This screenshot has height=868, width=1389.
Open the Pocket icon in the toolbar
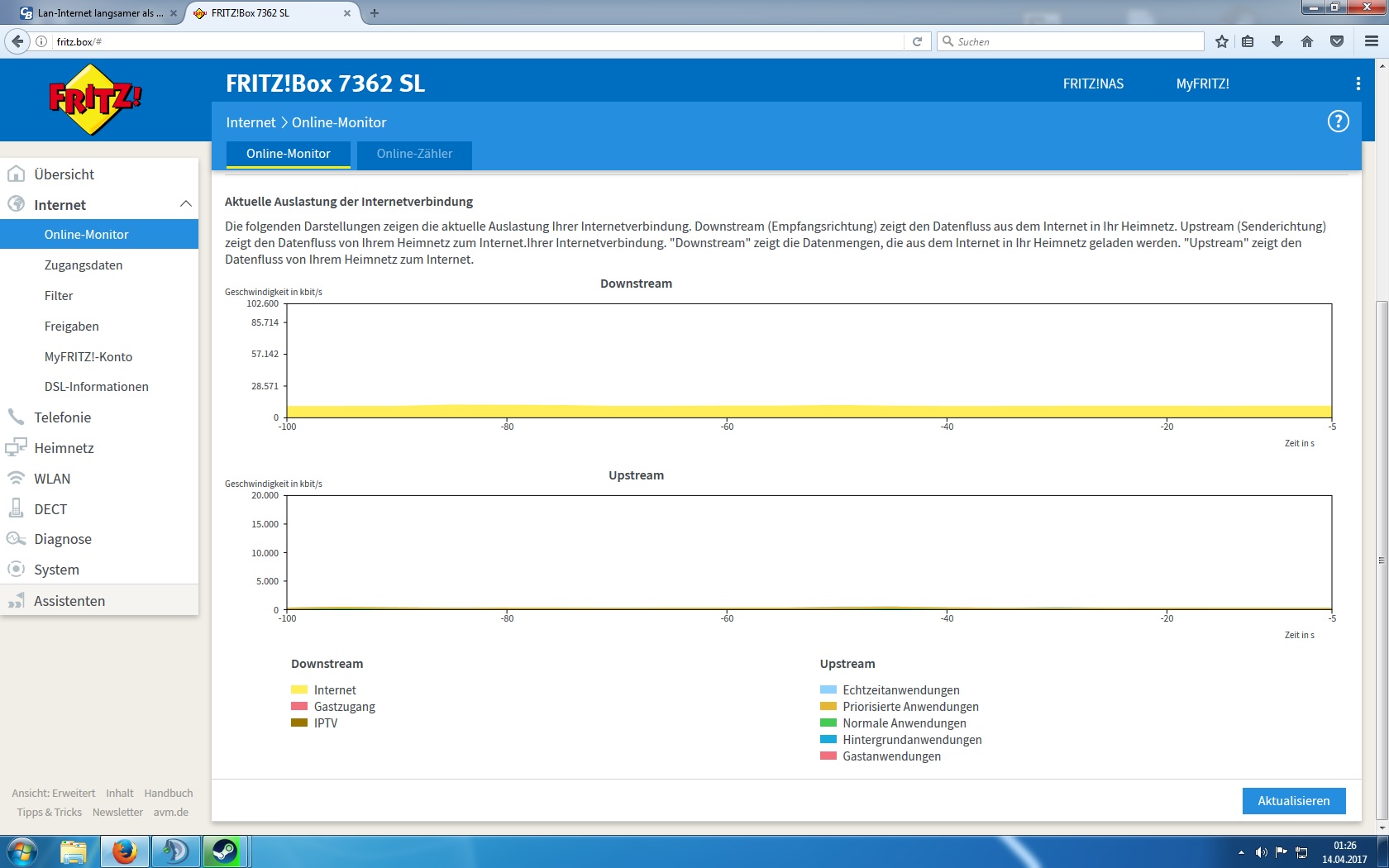(x=1337, y=41)
